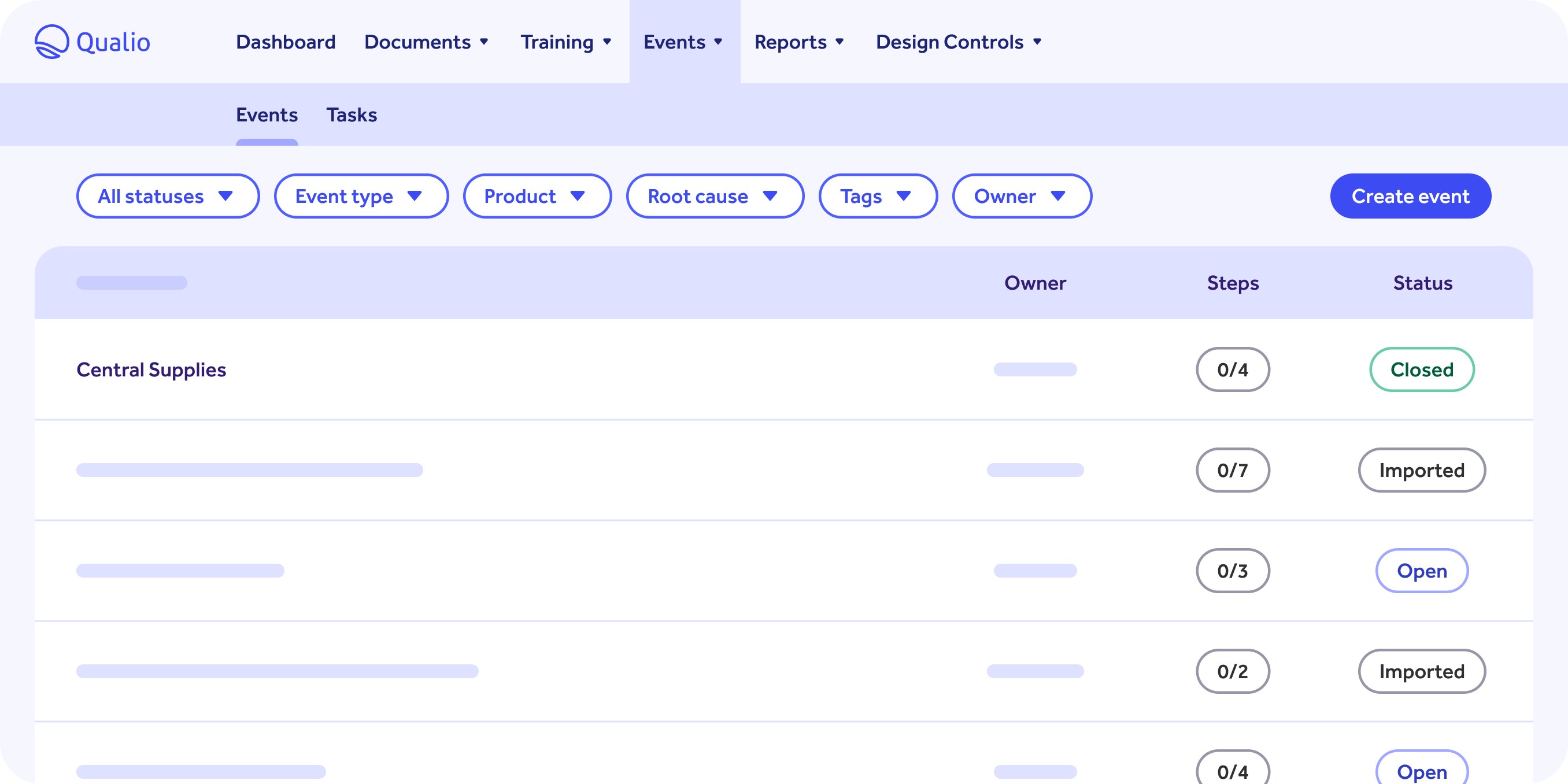Switch to the Tasks tab

351,114
